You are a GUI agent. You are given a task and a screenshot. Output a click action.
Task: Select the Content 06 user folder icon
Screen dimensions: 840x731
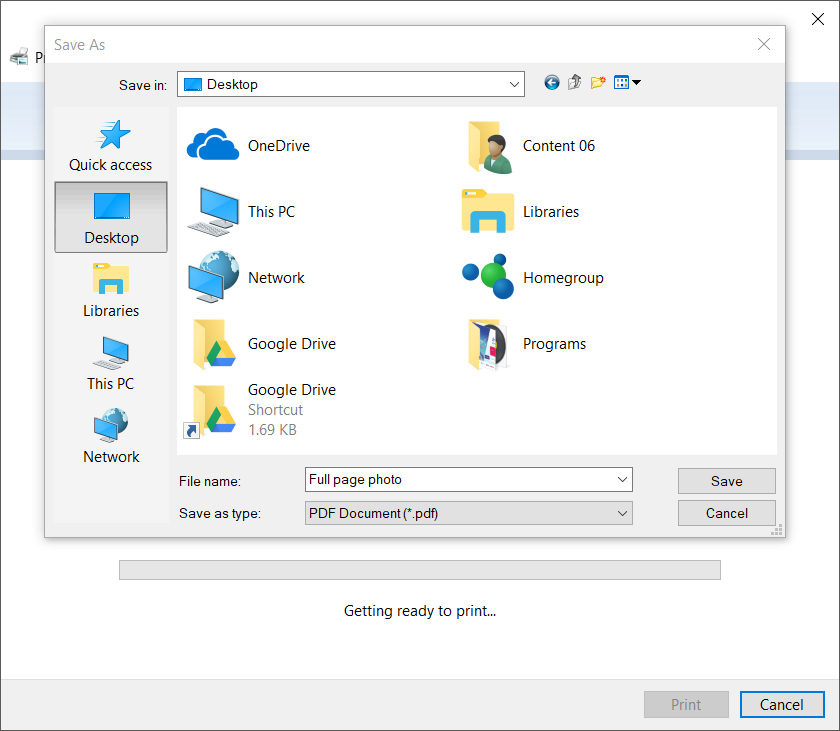coord(490,147)
